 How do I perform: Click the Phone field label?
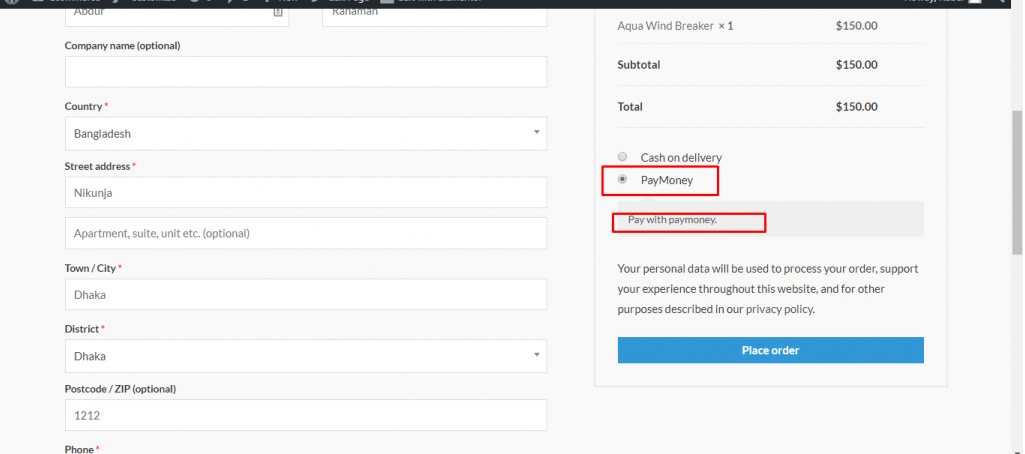pos(80,449)
